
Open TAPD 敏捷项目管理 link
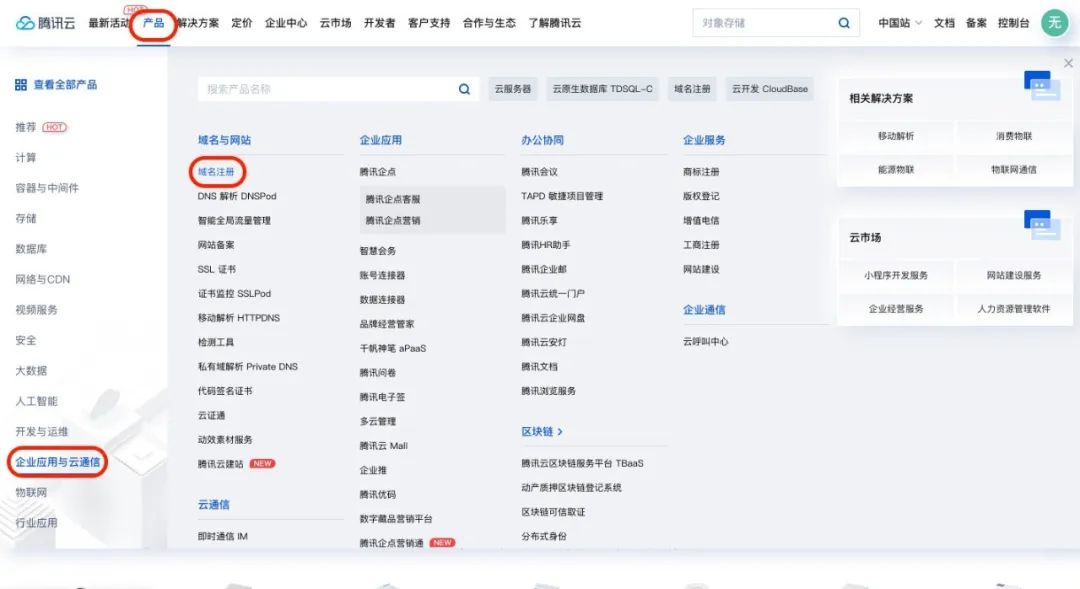[x=562, y=196]
